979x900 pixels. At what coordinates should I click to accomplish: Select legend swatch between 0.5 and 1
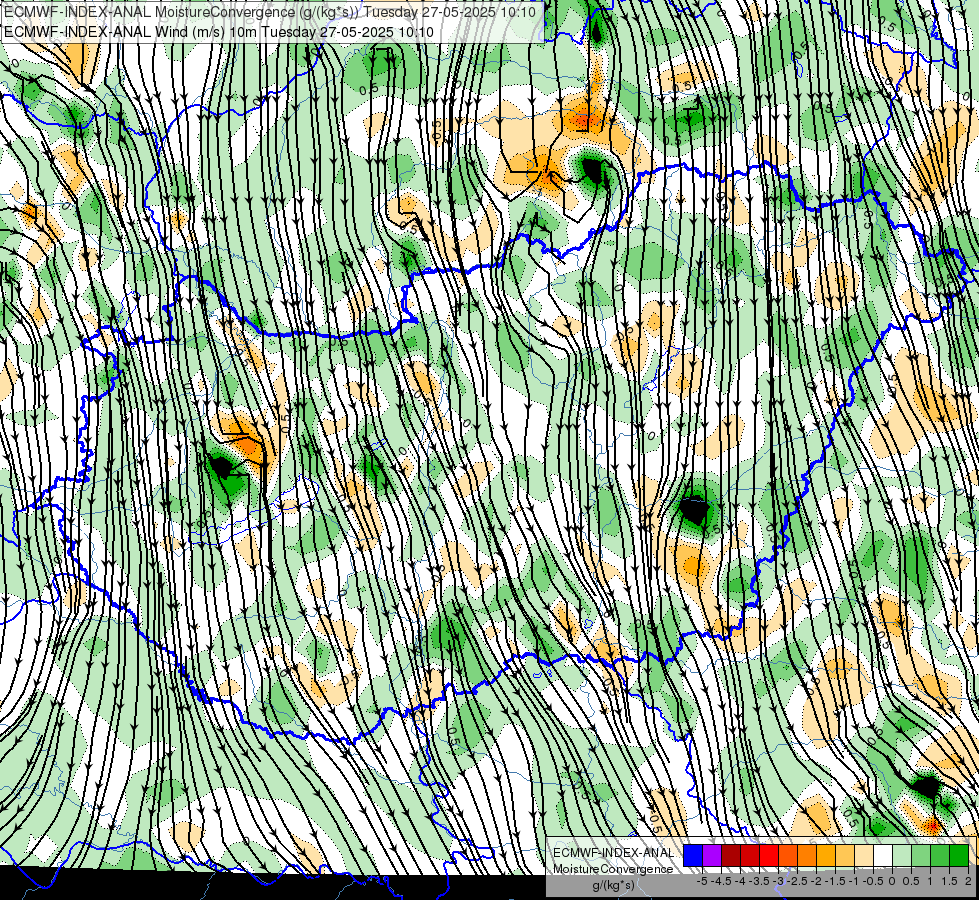click(x=921, y=856)
